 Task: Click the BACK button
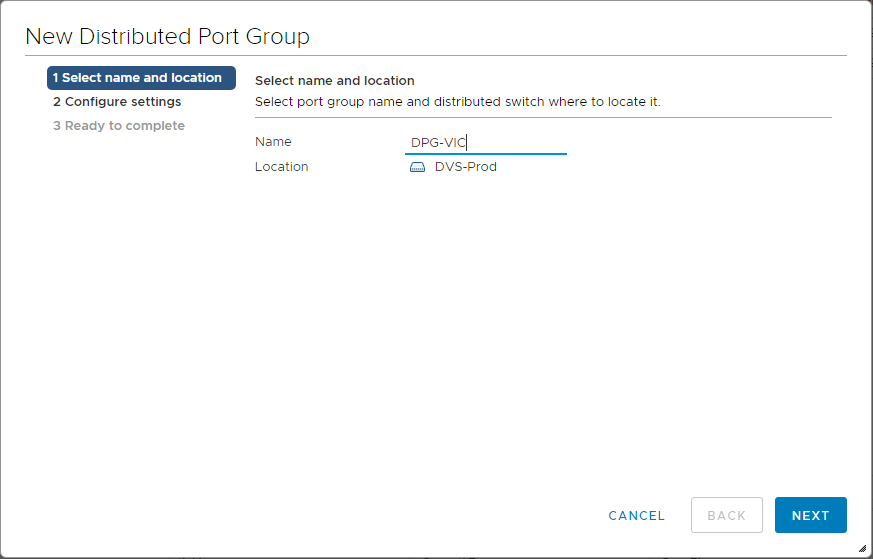726,516
